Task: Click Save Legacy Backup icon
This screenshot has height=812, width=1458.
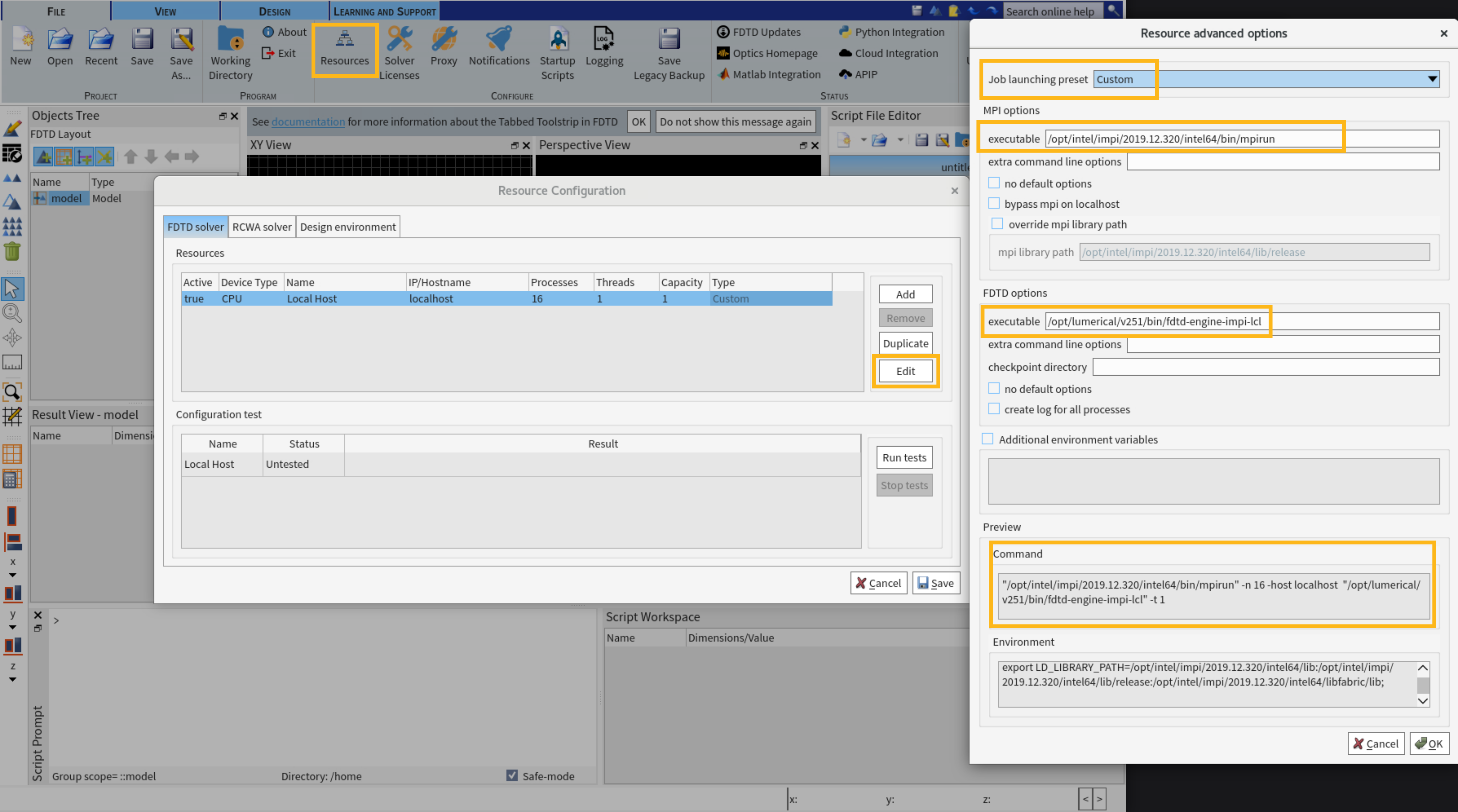Action: (669, 53)
